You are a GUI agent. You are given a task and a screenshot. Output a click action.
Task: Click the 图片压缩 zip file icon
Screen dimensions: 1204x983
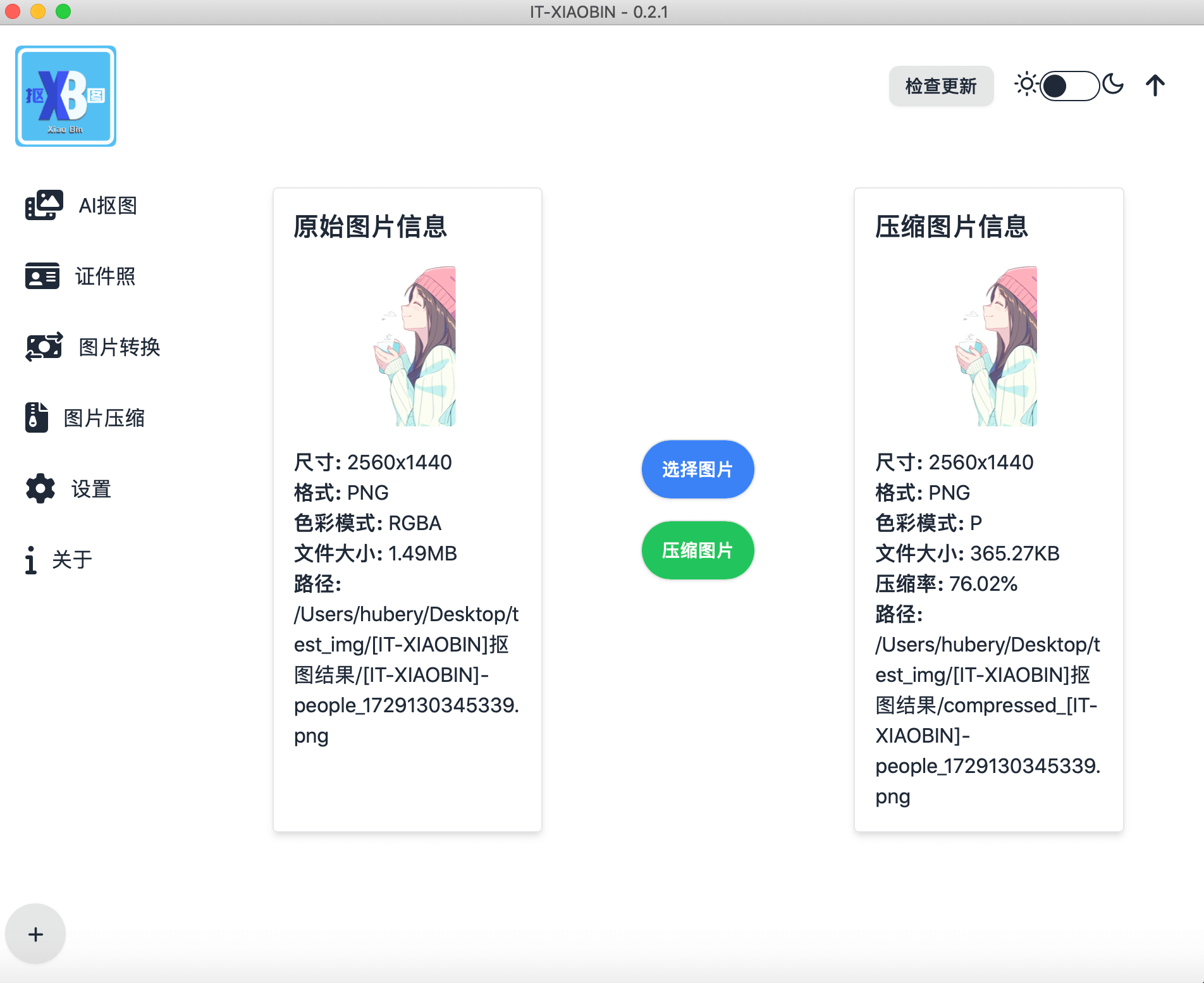click(37, 417)
